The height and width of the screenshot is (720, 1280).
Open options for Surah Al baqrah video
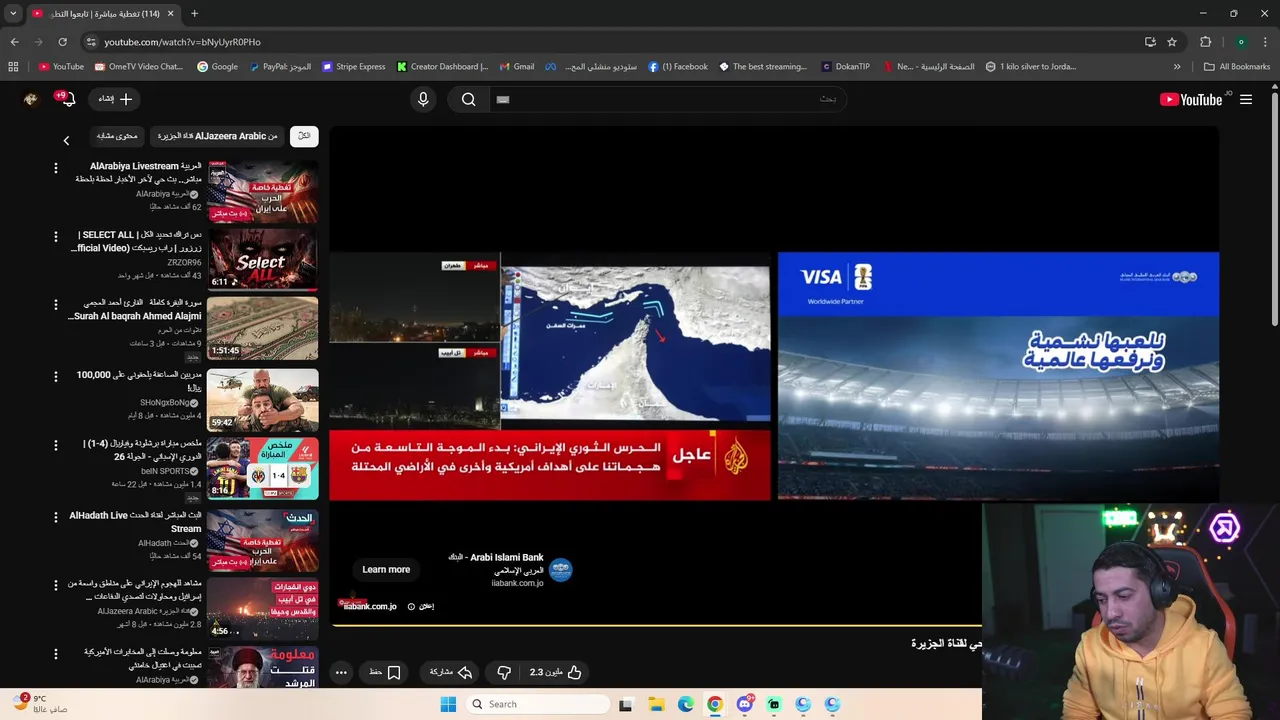[x=56, y=304]
